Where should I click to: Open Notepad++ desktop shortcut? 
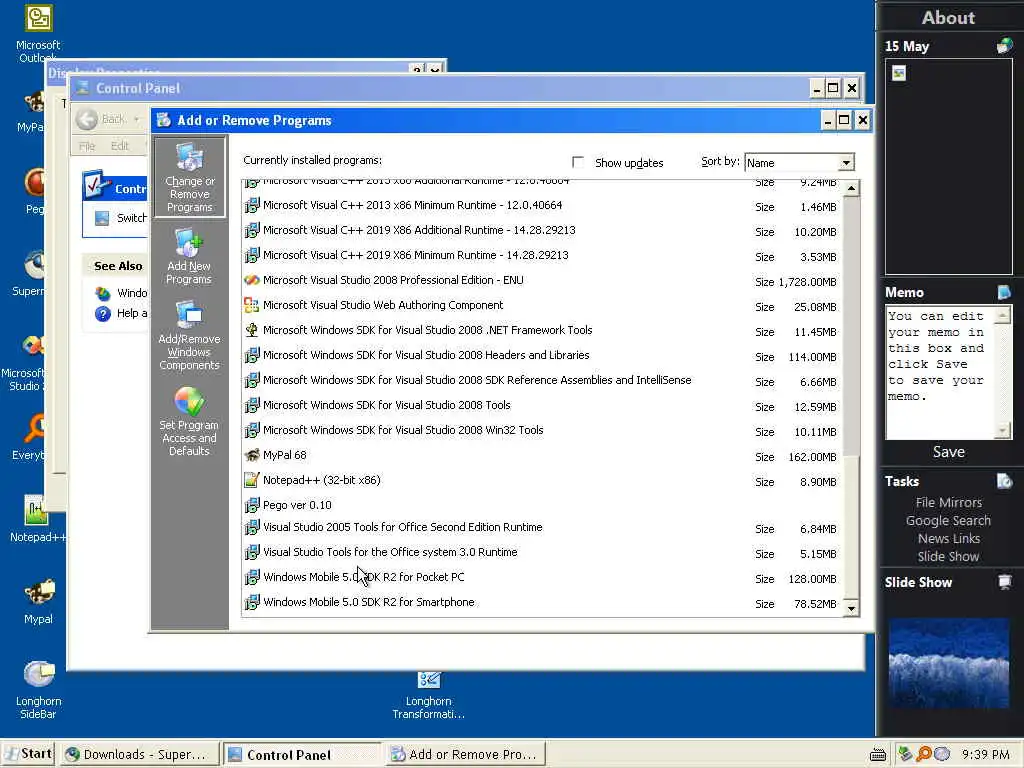pyautogui.click(x=37, y=519)
